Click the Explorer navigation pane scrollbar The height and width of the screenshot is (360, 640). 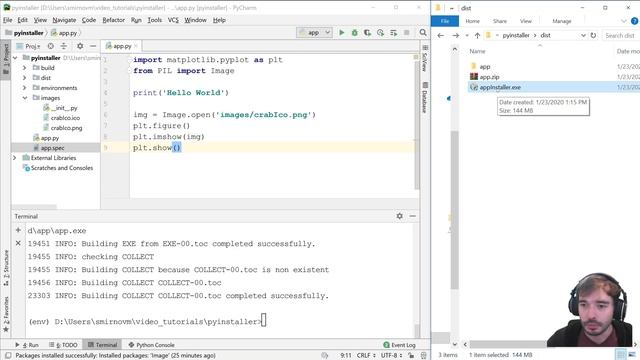tap(454, 210)
